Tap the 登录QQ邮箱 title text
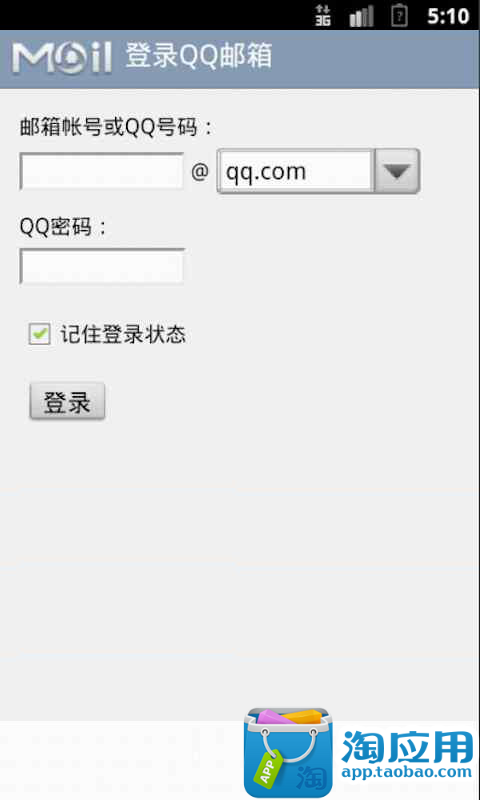The width and height of the screenshot is (480, 800). point(198,56)
